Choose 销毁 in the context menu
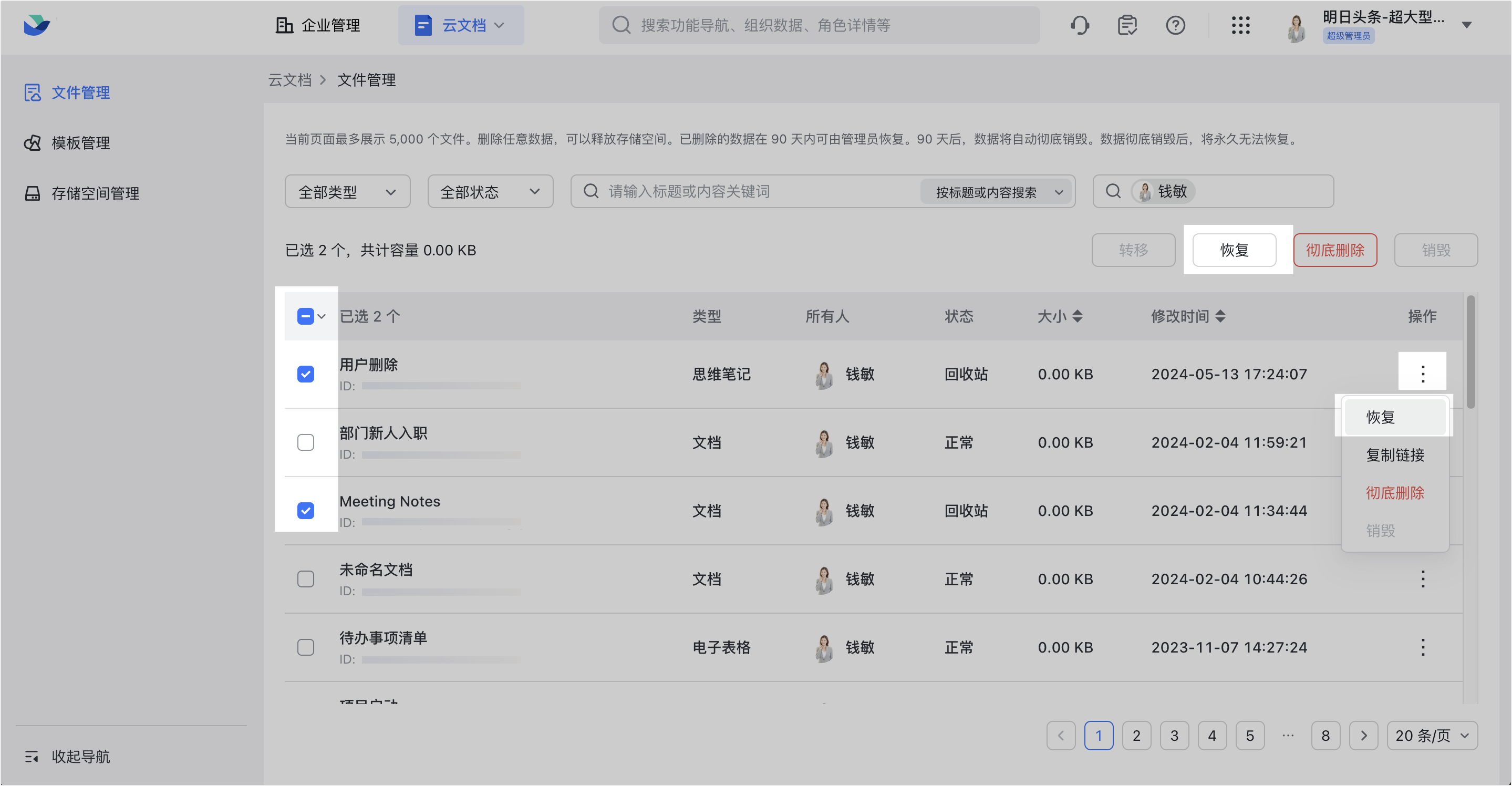 pyautogui.click(x=1395, y=531)
